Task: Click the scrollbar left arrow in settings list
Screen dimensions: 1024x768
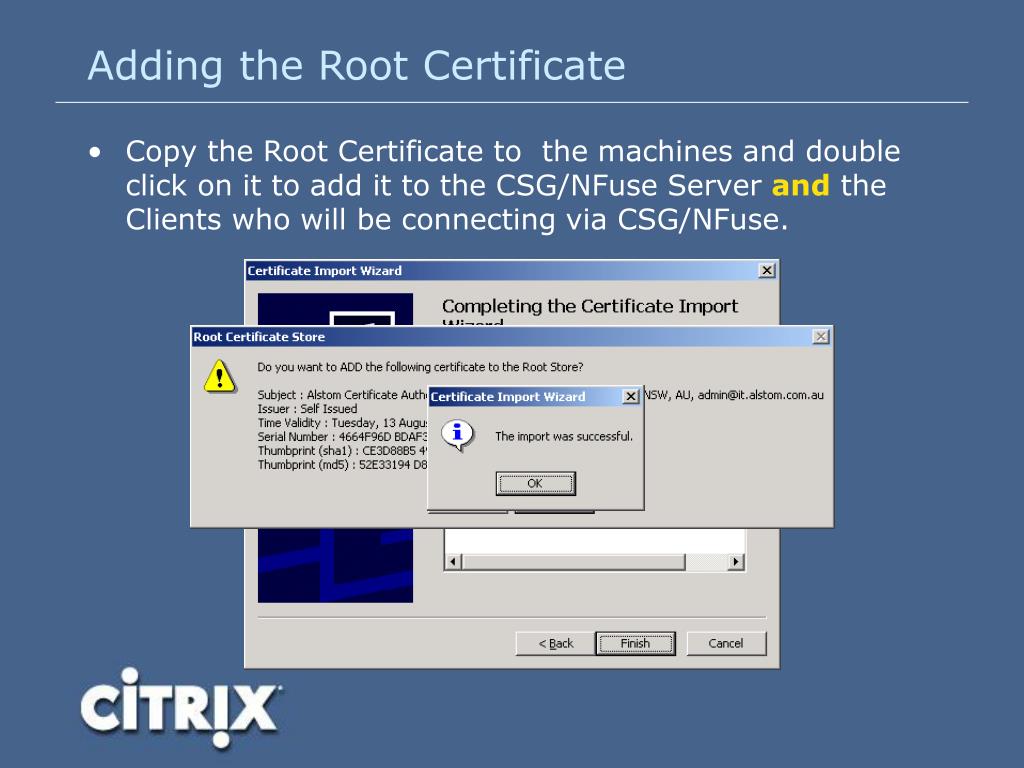Action: click(452, 562)
